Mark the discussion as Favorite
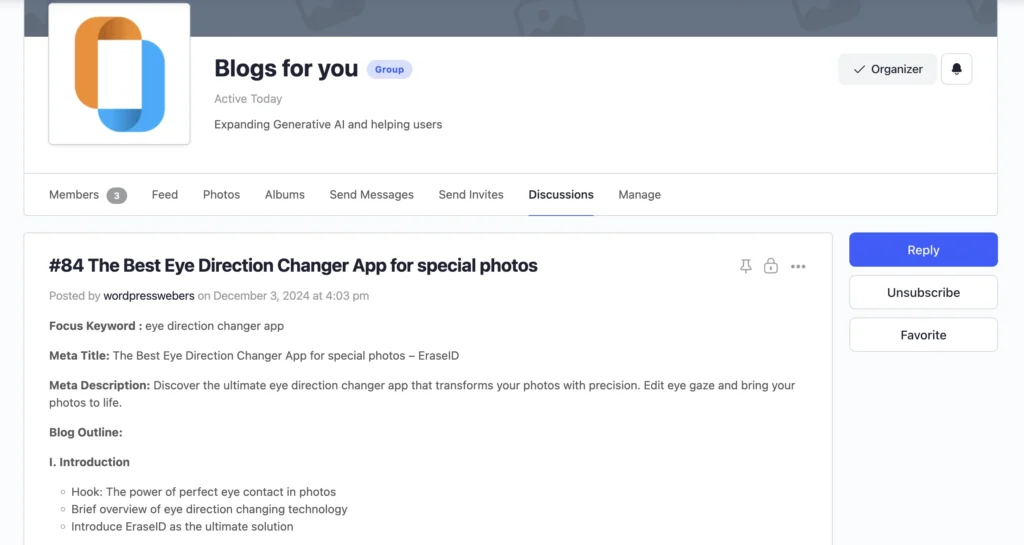Screen dimensions: 1024x545 tap(923, 335)
